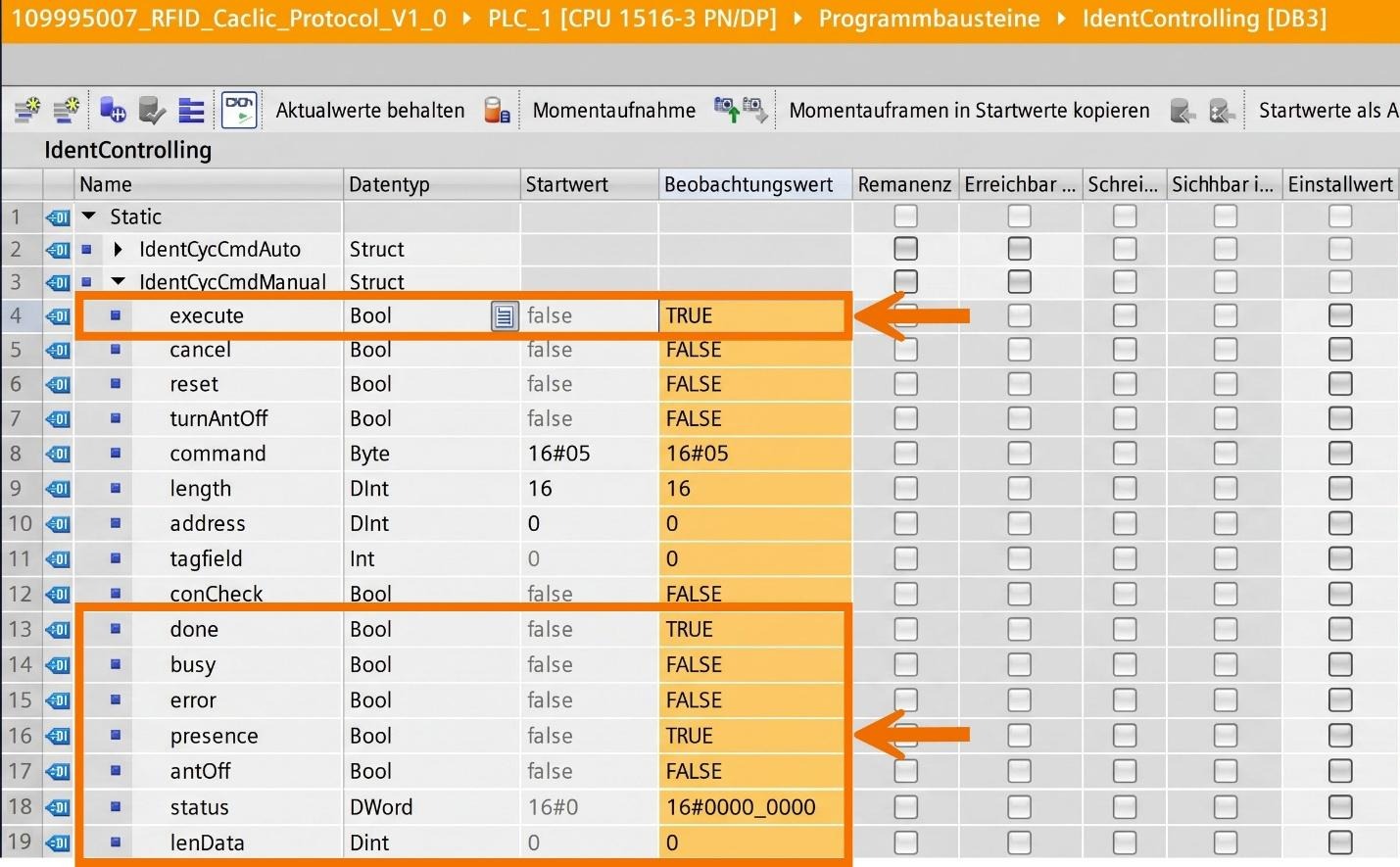This screenshot has width=1400, height=867.
Task: Click the second load start values icon
Action: tap(1222, 110)
